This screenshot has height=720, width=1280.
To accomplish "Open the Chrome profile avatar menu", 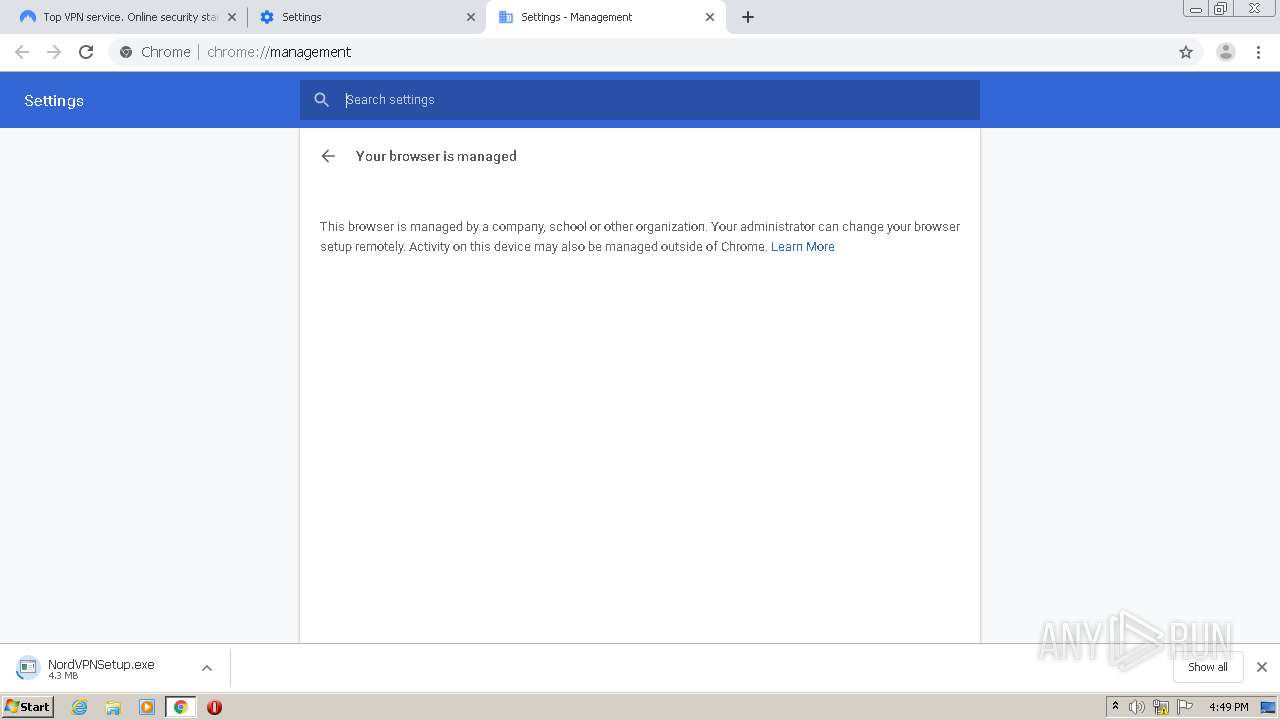I will pyautogui.click(x=1226, y=52).
